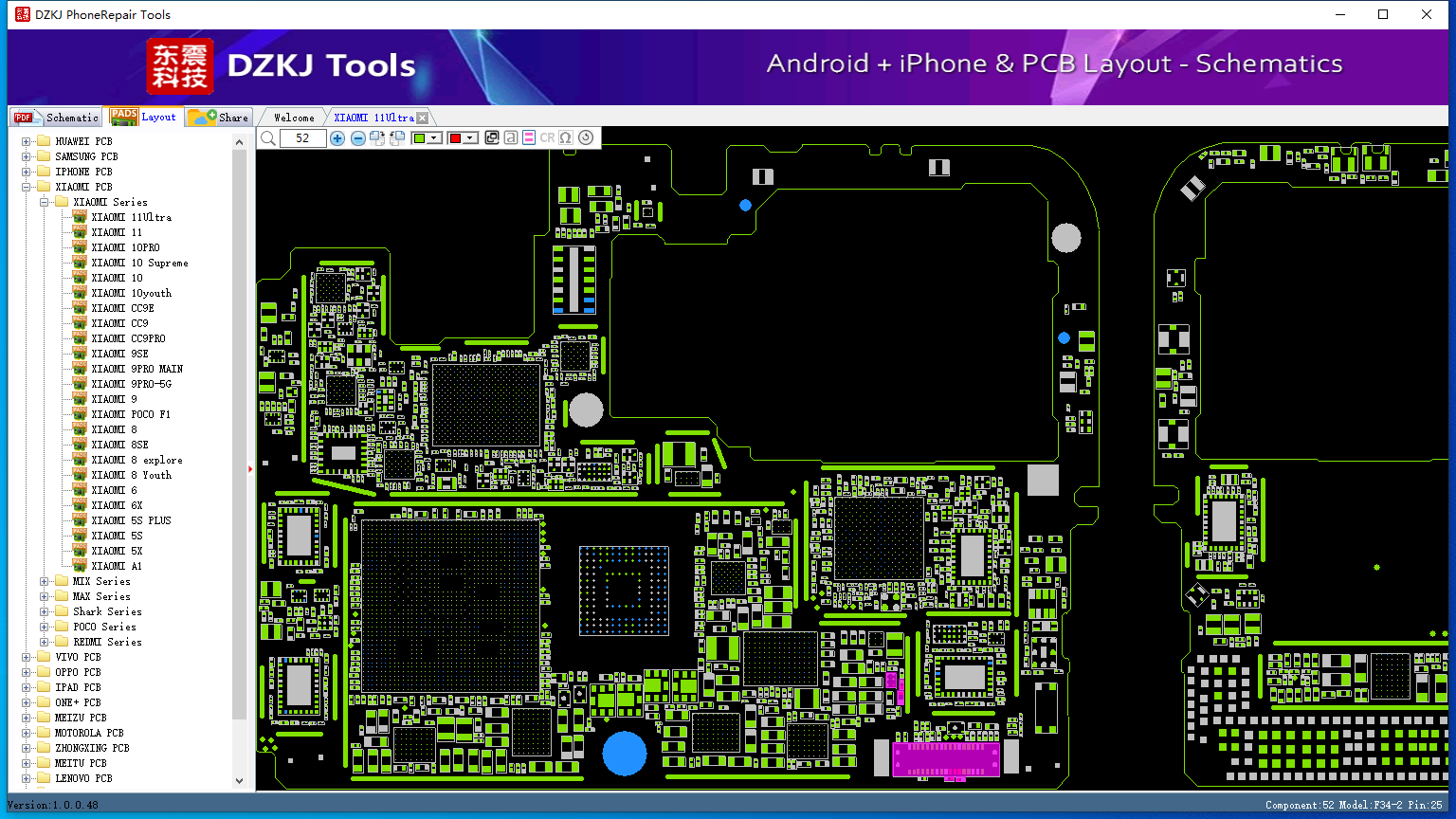Select the XIAOMI 11Ultra document tab
This screenshot has width=1456, height=819.
373,118
